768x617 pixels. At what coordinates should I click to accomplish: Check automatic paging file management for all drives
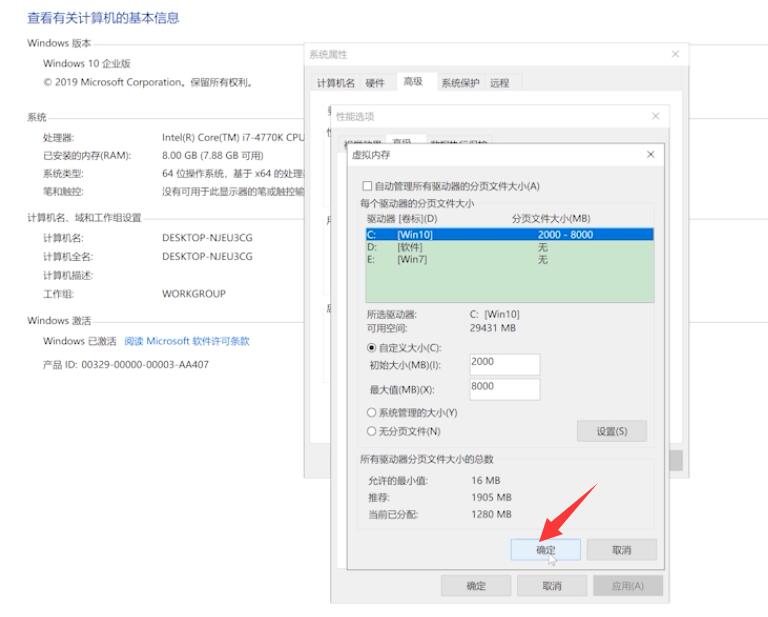[367, 186]
